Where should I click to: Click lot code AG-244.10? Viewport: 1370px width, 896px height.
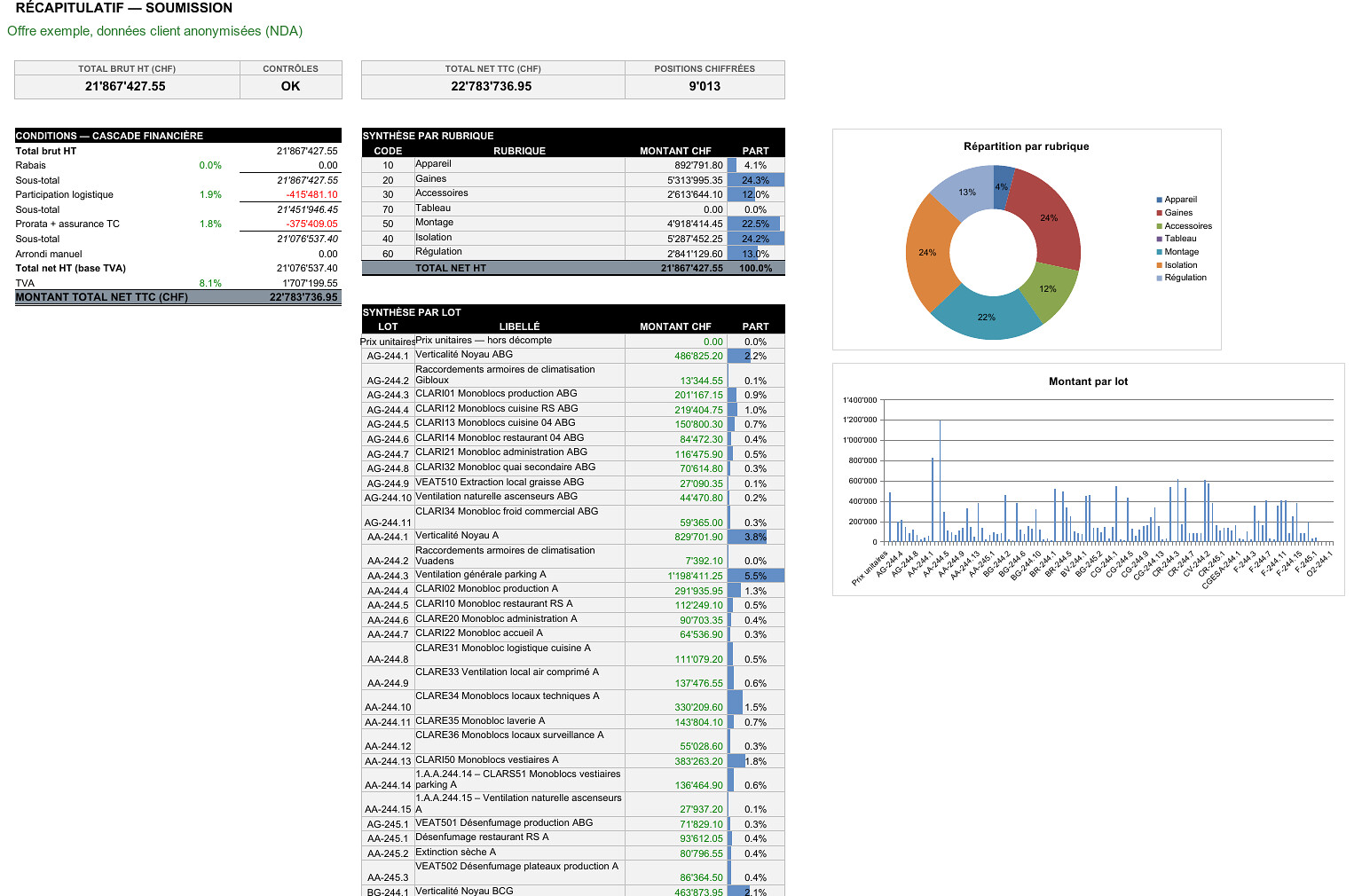point(388,498)
